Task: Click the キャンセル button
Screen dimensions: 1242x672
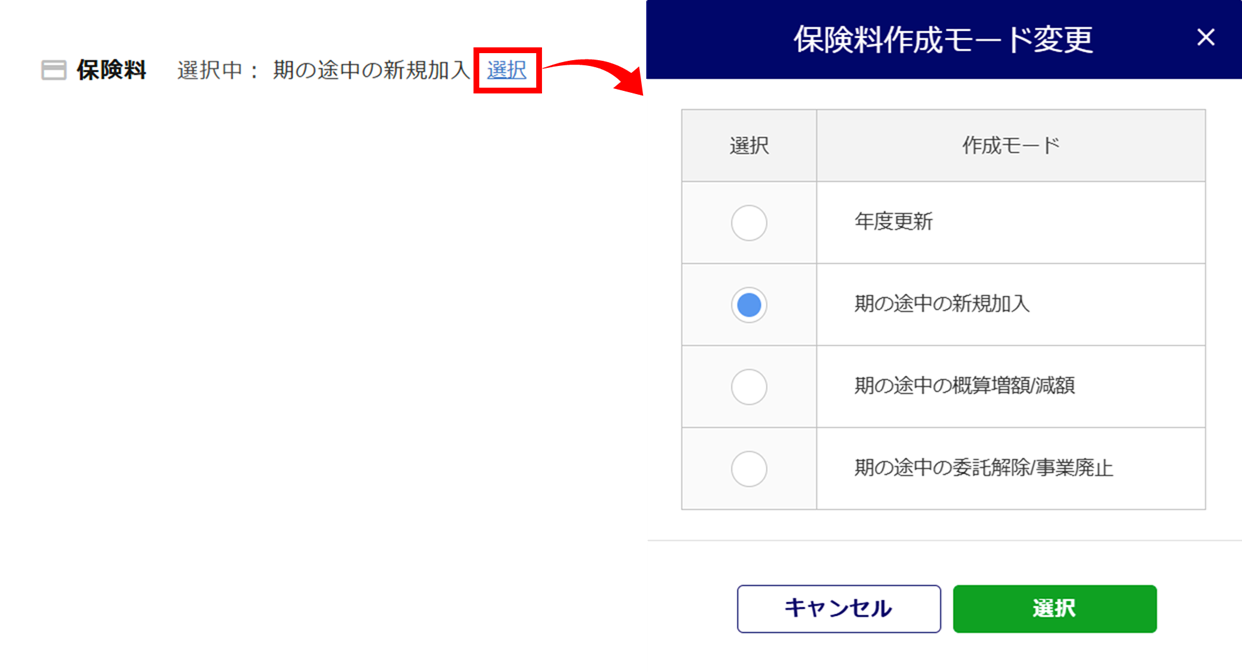Action: (839, 609)
